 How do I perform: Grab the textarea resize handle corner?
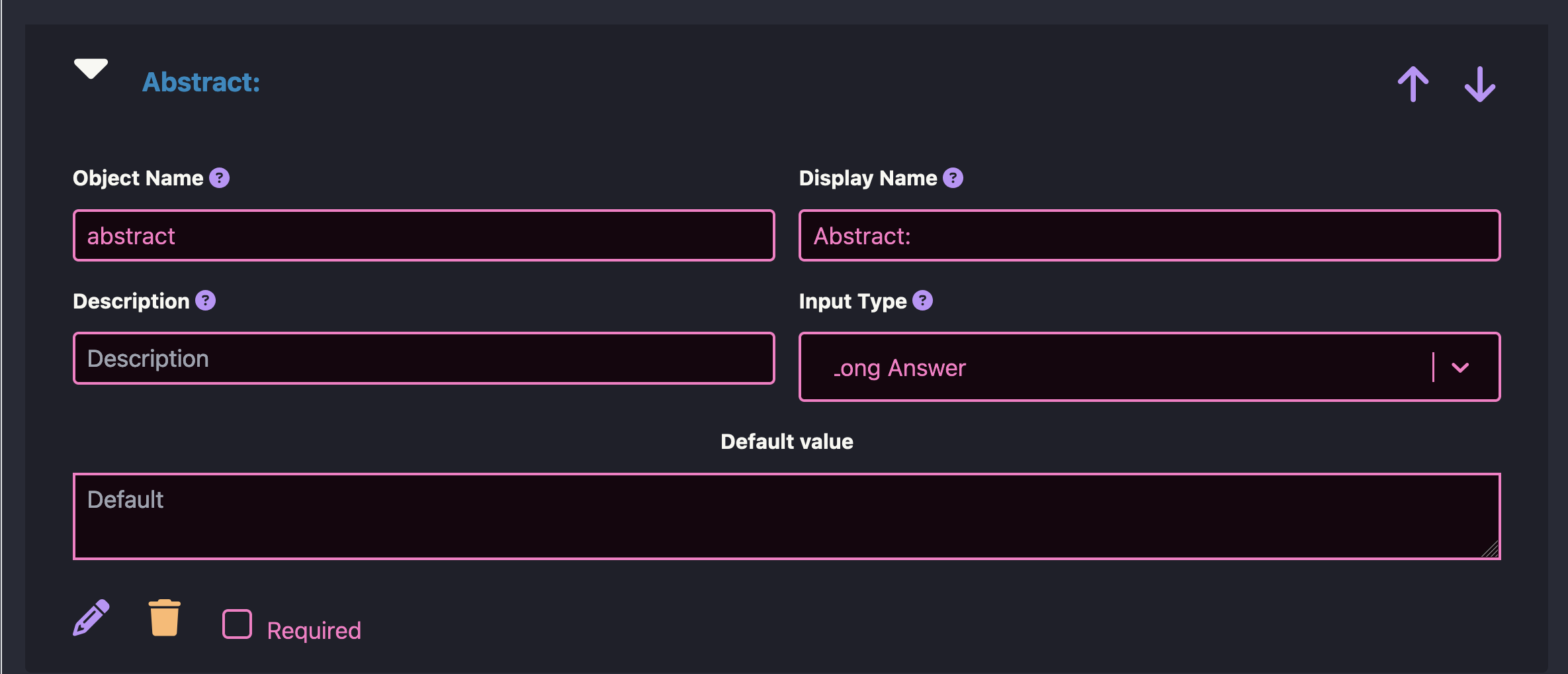point(1490,550)
